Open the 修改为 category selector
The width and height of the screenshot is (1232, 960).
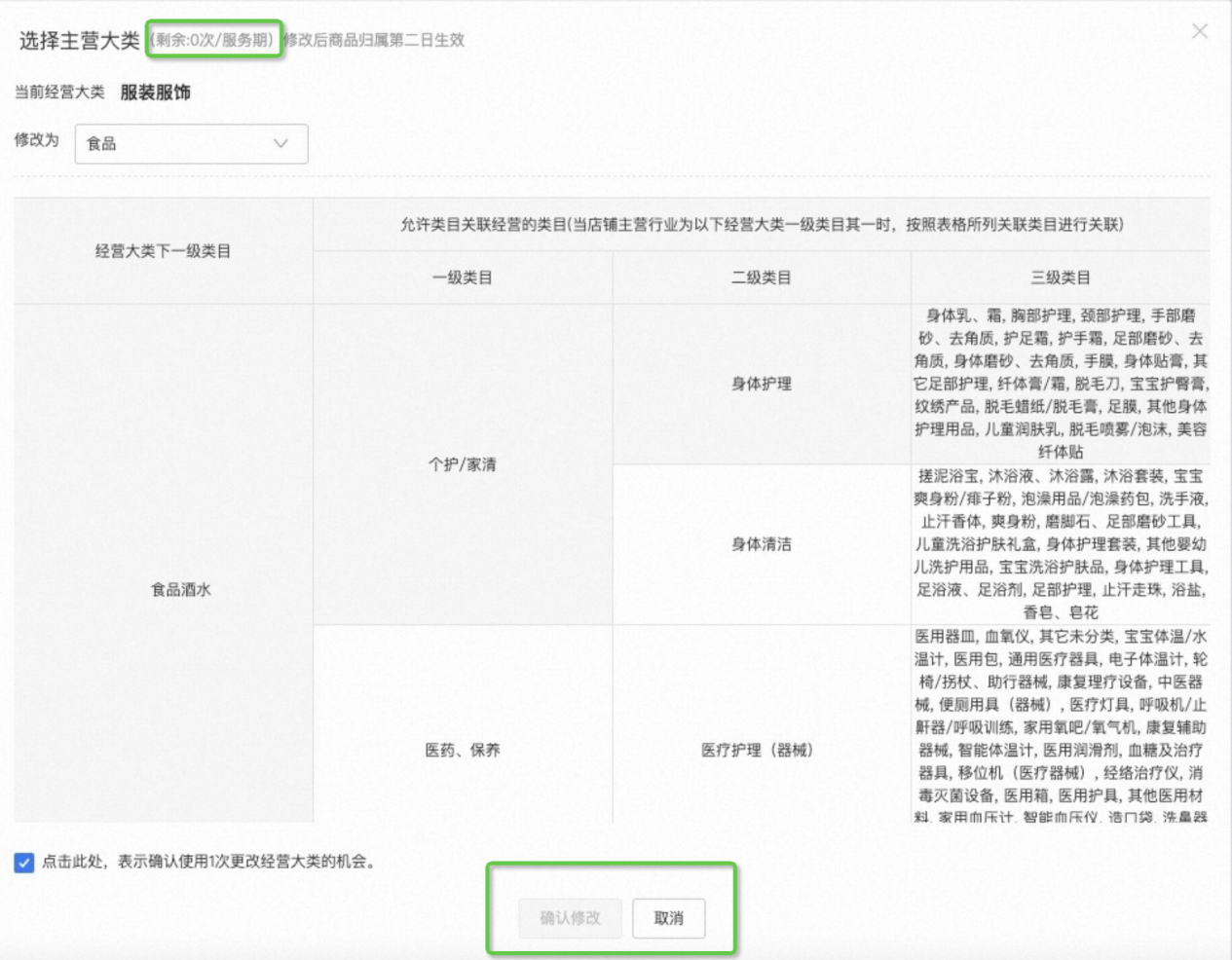191,143
